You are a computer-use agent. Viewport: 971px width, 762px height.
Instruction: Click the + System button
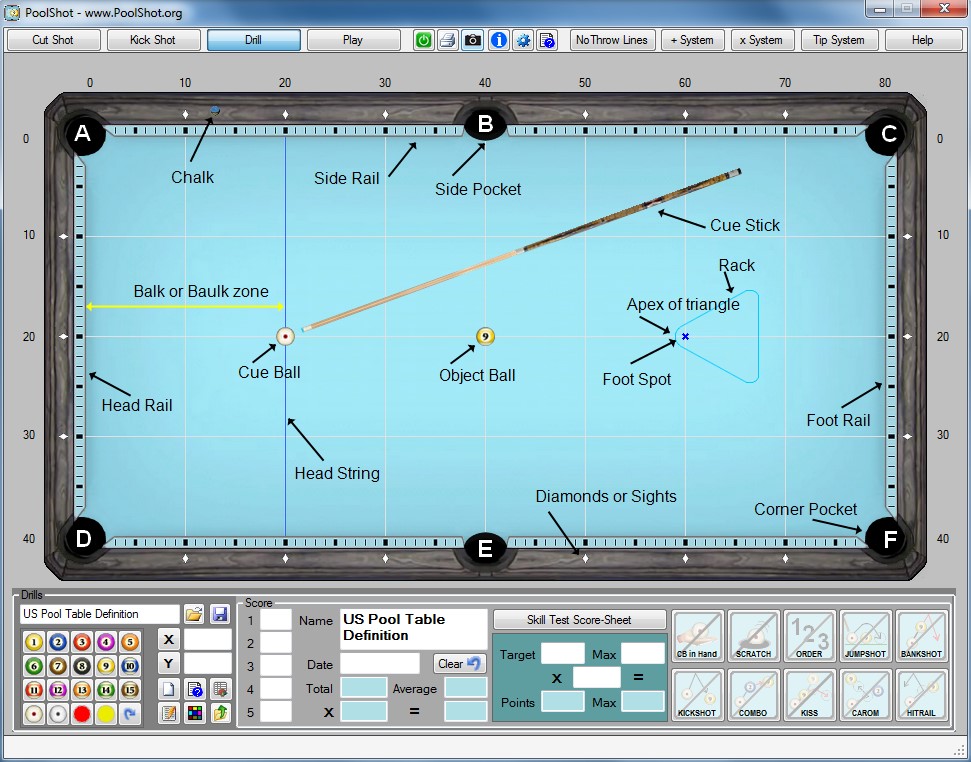[x=692, y=40]
